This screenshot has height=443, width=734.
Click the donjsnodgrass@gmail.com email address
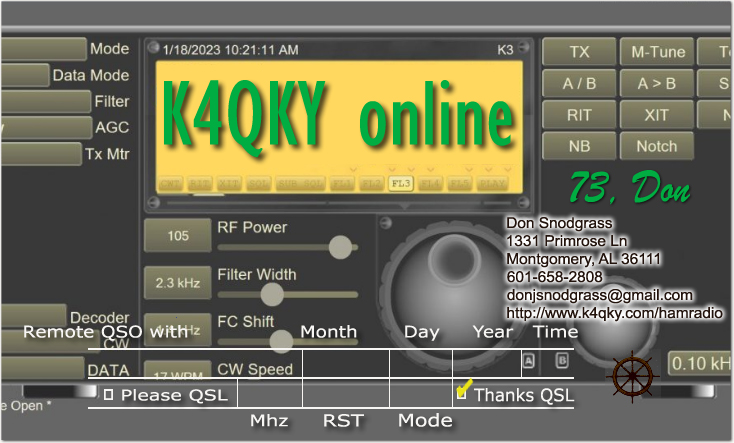pos(599,295)
